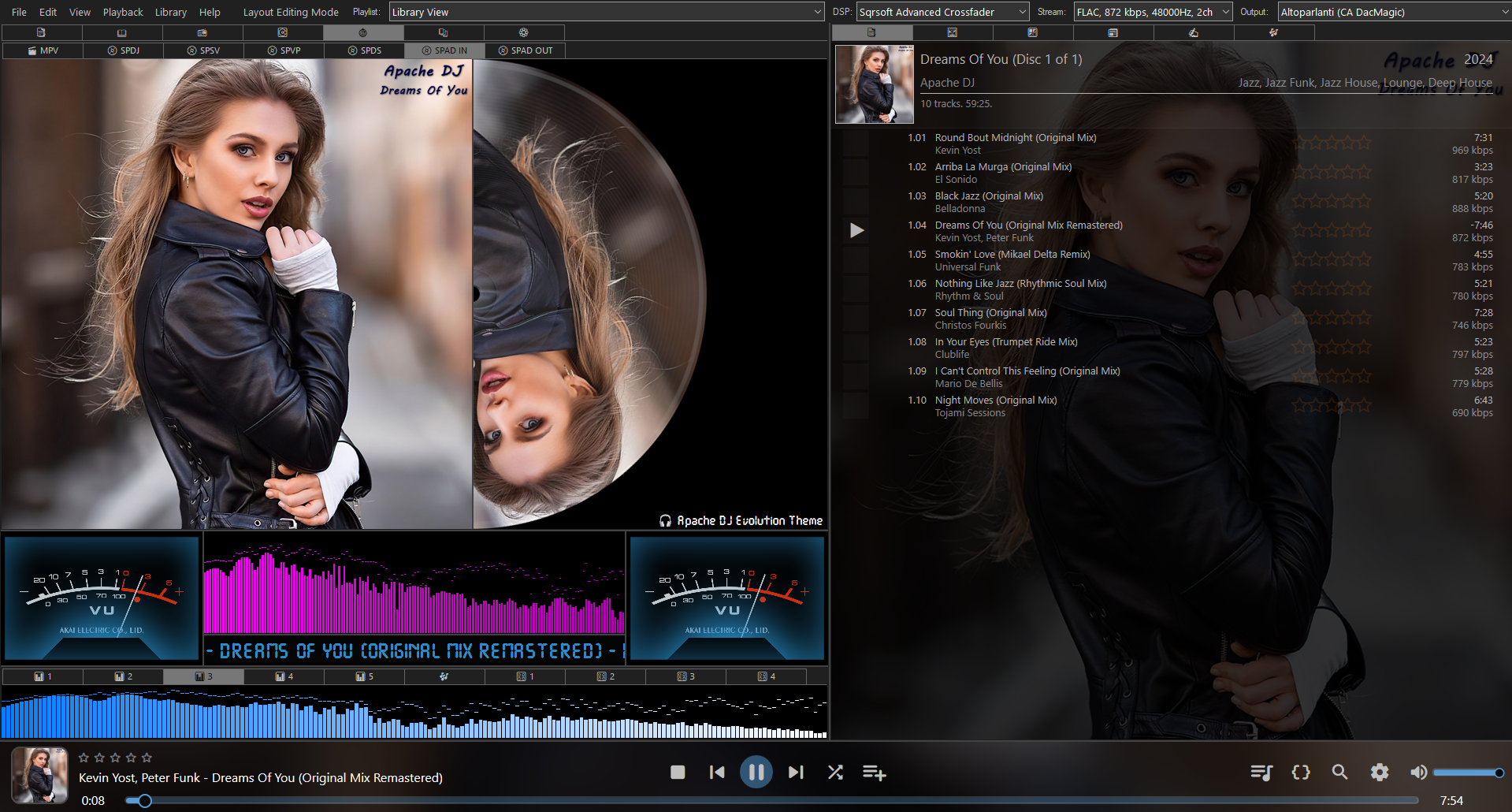Viewport: 1512px width, 812px height.
Task: Select the highlighted disc icon tab
Action: pos(363,32)
